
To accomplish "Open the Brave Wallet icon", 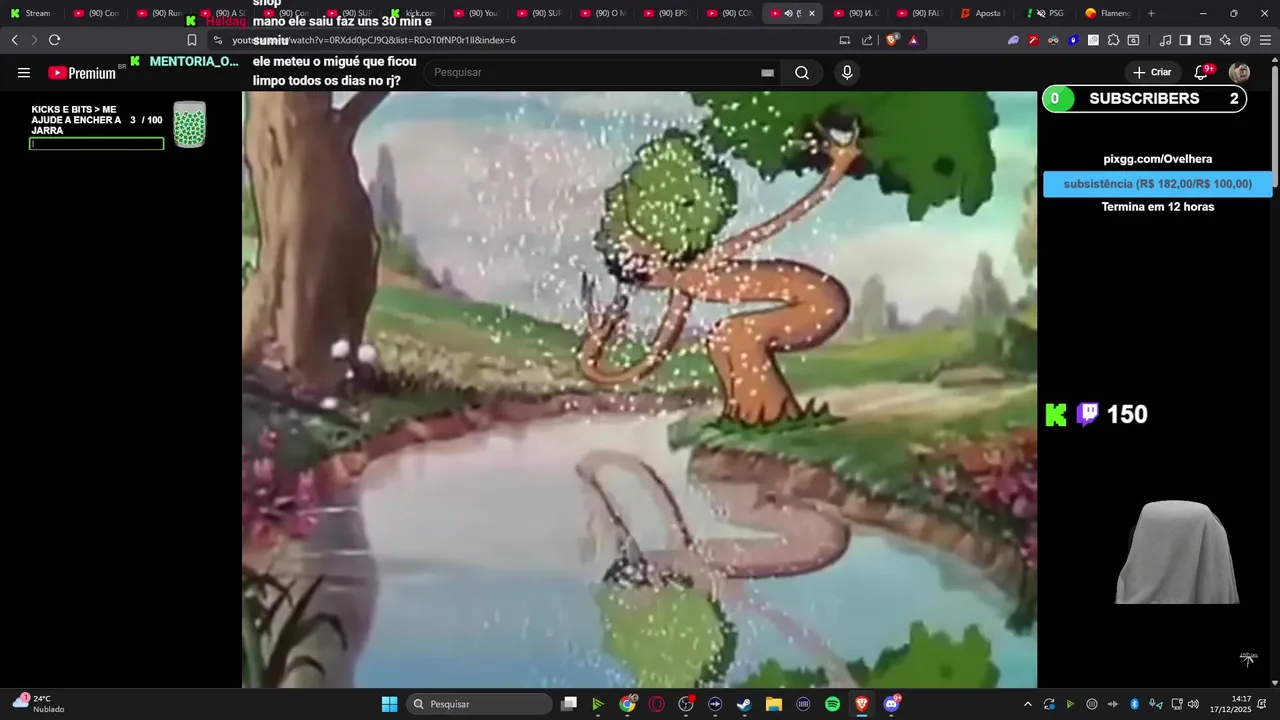I will pyautogui.click(x=1205, y=40).
